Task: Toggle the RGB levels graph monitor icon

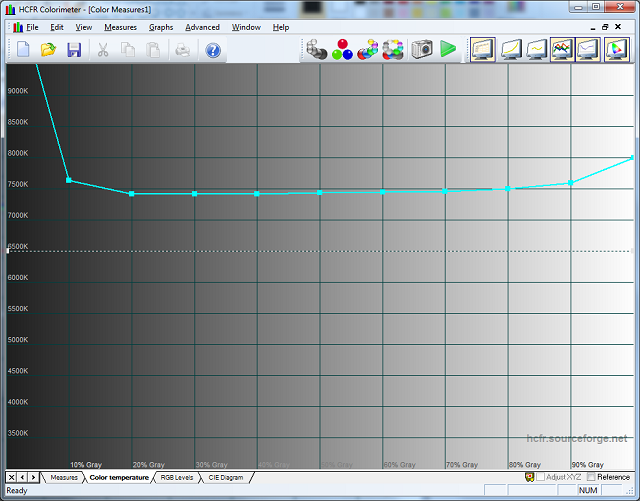Action: pos(562,49)
